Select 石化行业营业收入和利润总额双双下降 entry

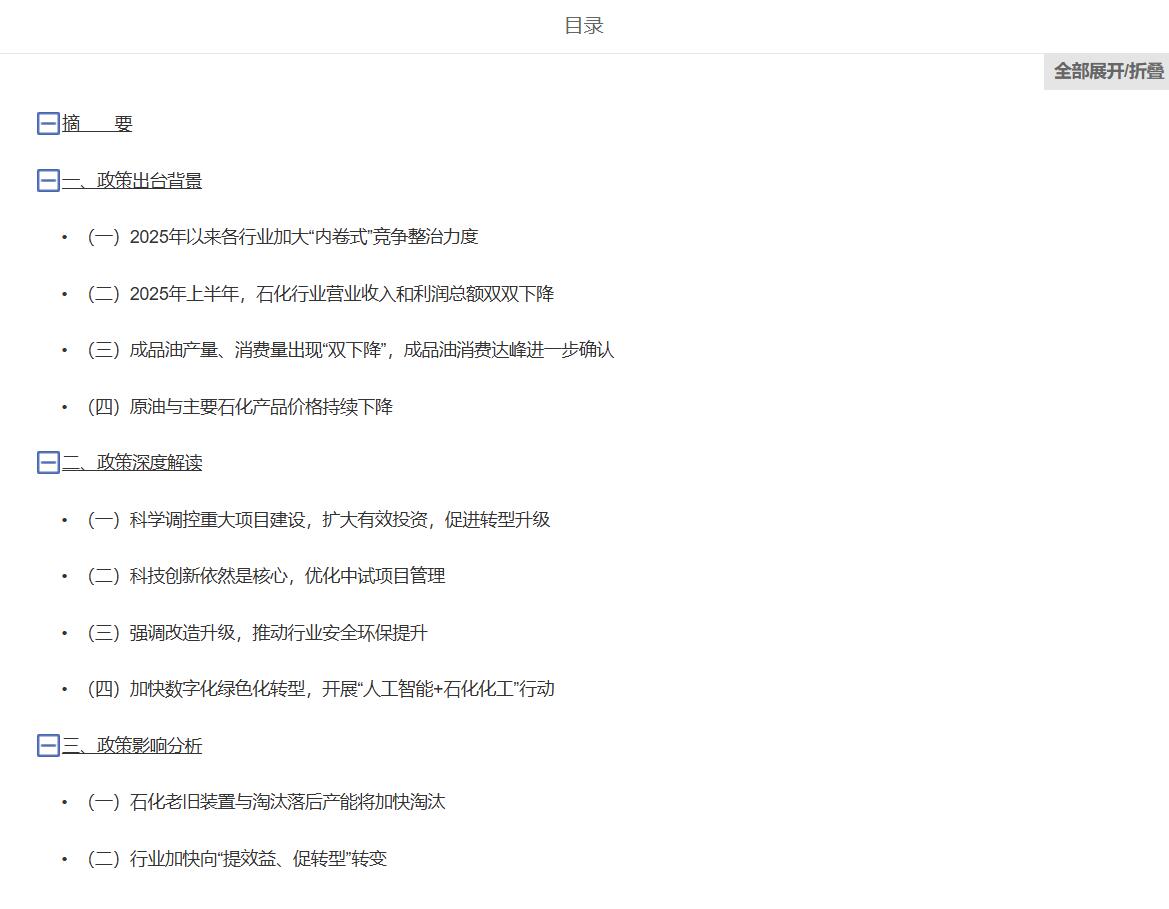tap(321, 294)
